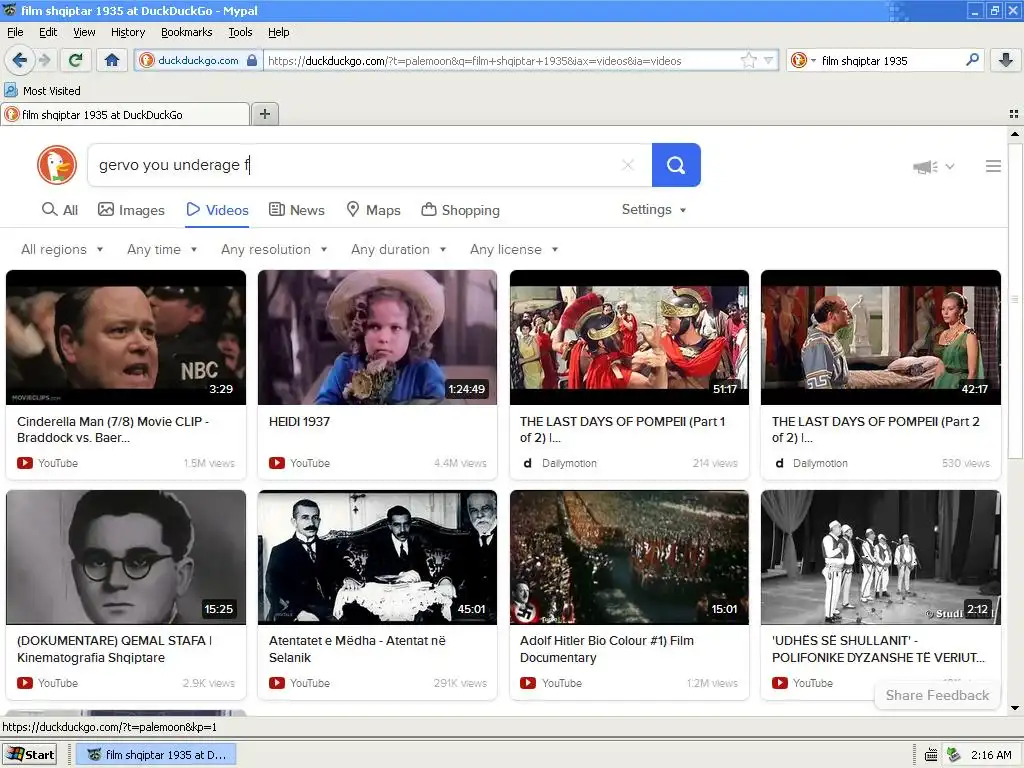Open the home page via house icon

(x=112, y=60)
